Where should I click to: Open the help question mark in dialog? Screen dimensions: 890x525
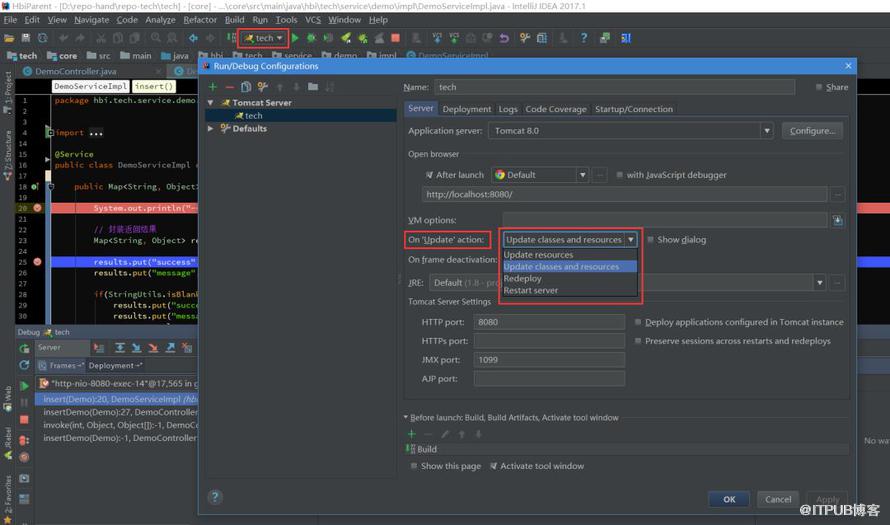point(215,497)
